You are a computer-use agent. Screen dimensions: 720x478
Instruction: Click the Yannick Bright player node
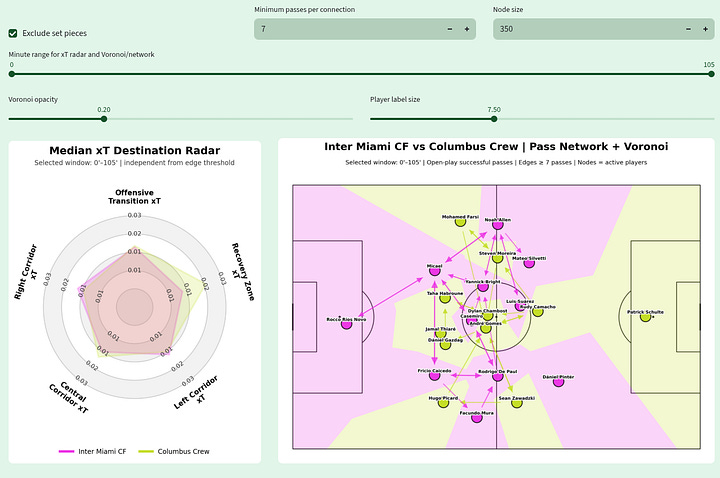coord(483,287)
